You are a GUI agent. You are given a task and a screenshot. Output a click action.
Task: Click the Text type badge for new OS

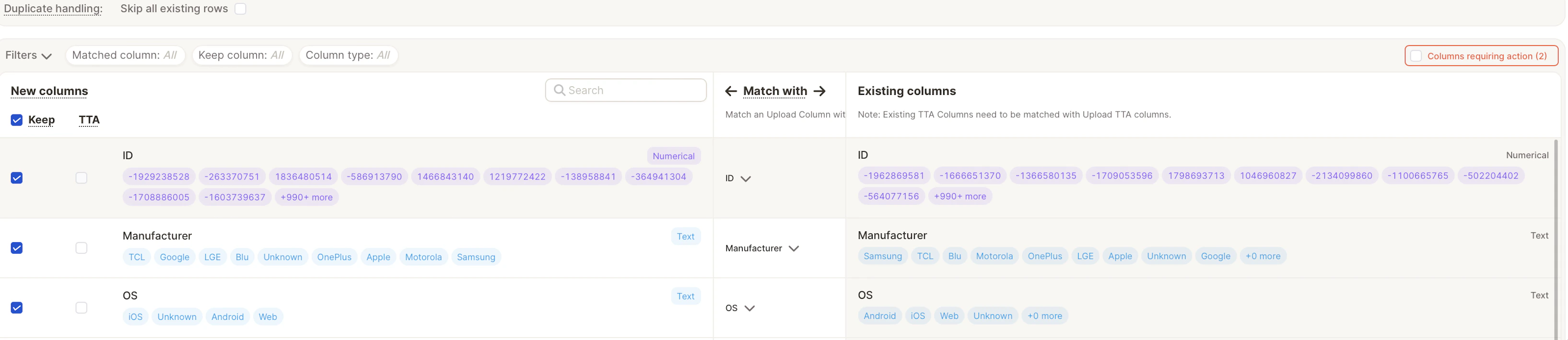(685, 296)
